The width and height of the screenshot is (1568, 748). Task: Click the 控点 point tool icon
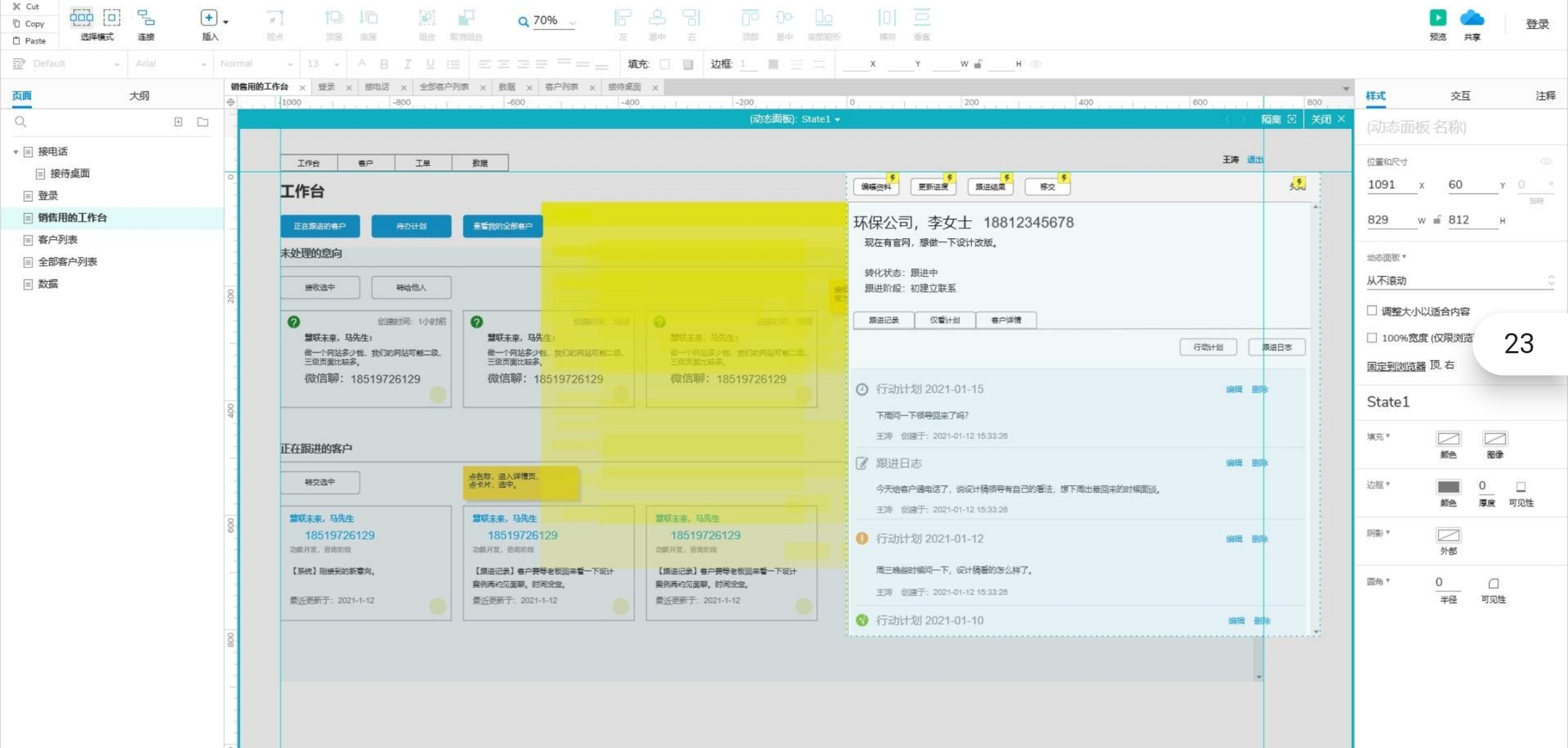(275, 18)
